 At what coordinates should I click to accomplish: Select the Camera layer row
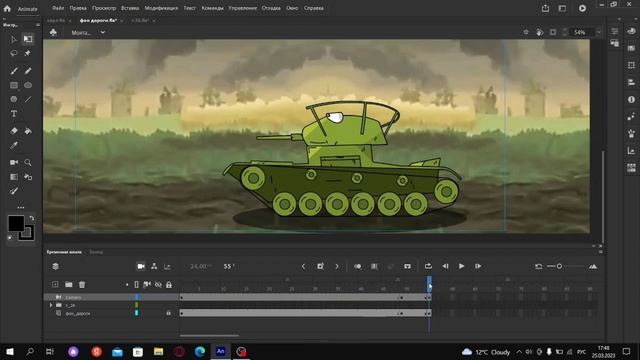[111, 297]
